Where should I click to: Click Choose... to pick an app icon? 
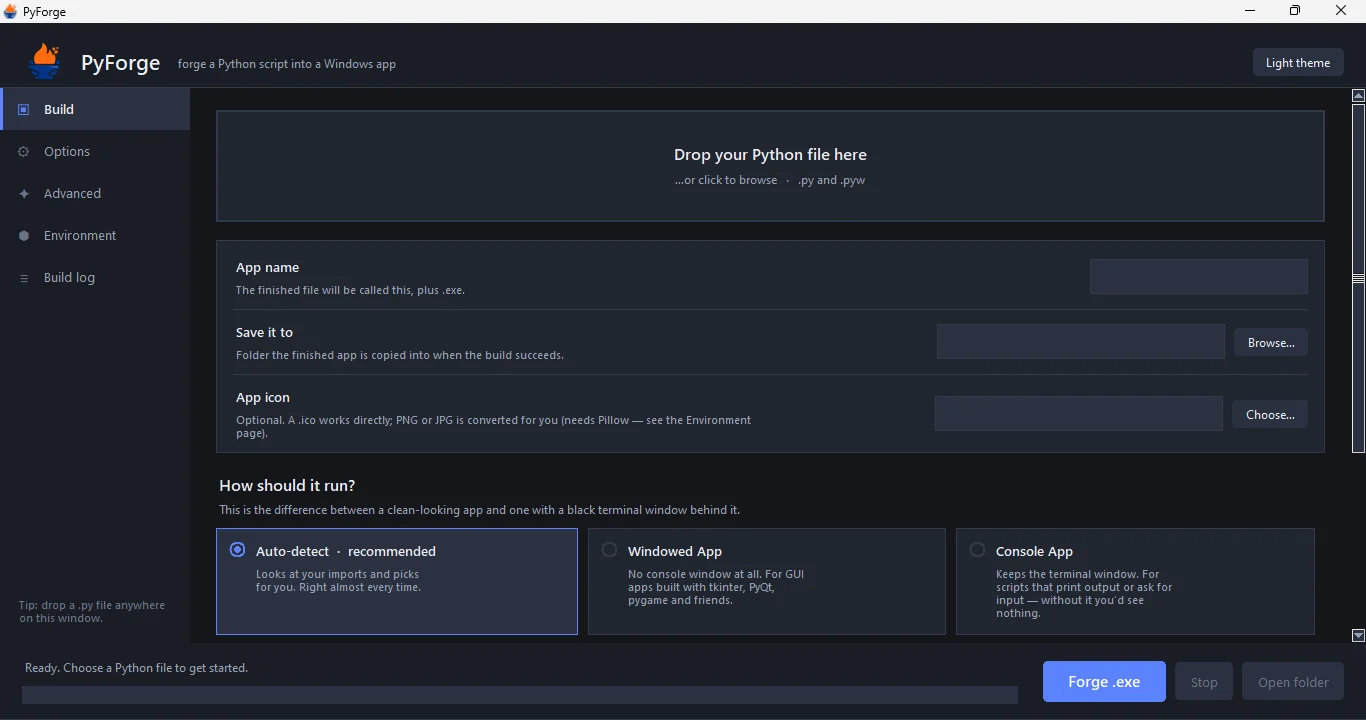click(1270, 415)
